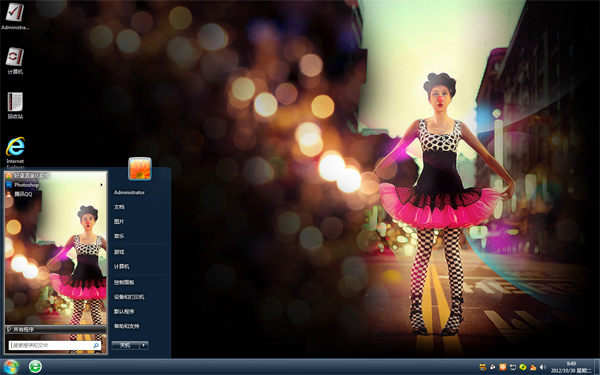Launch the green browser taskbar icon

pyautogui.click(x=35, y=367)
